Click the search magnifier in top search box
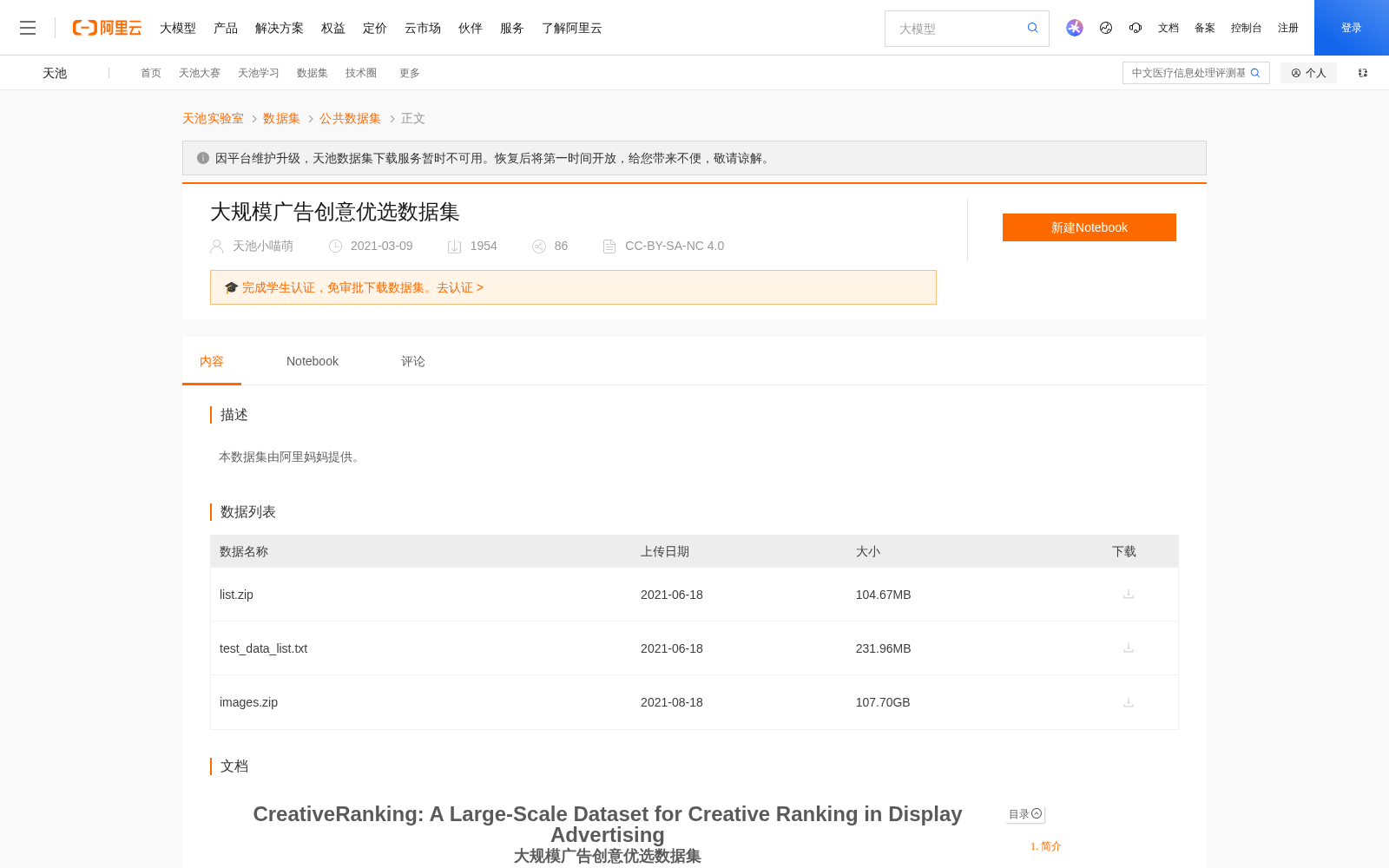 tap(1033, 28)
